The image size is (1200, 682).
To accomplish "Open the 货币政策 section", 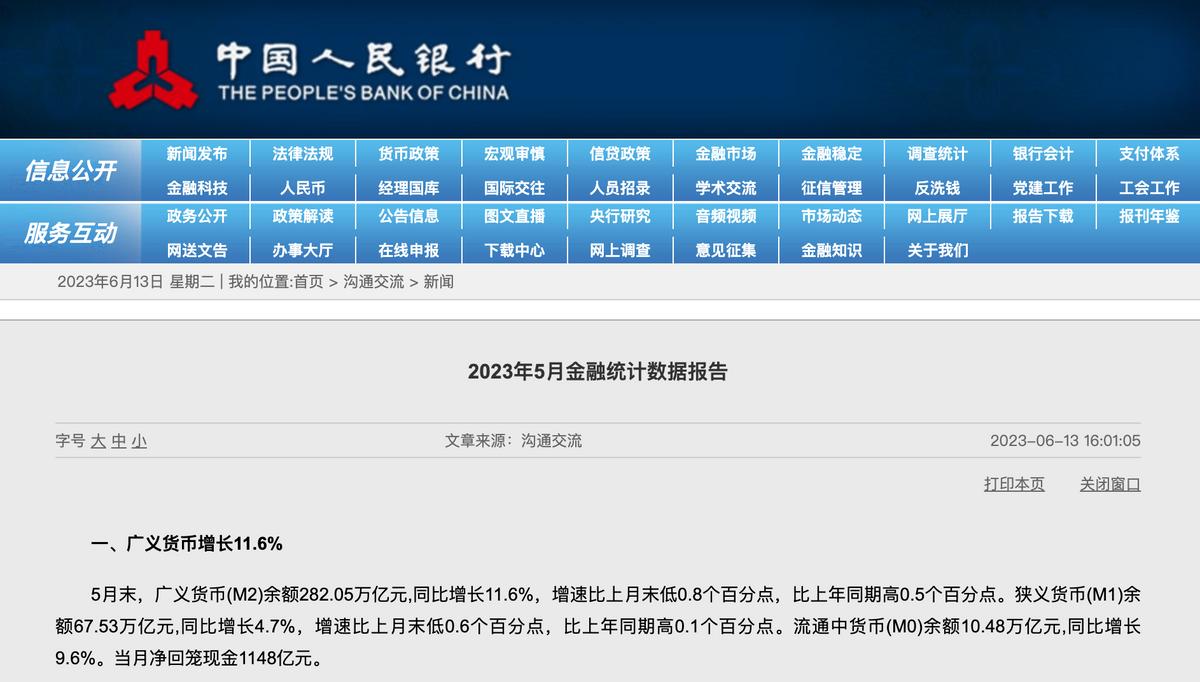I will tap(408, 154).
